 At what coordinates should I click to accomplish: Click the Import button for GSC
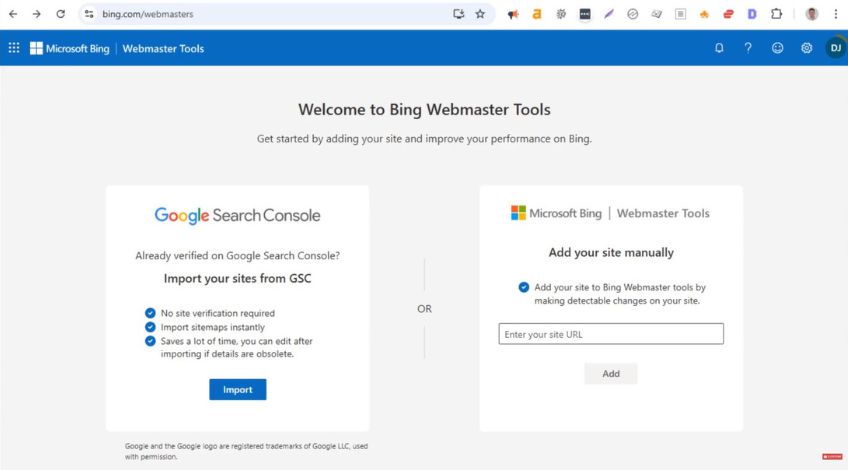click(237, 389)
